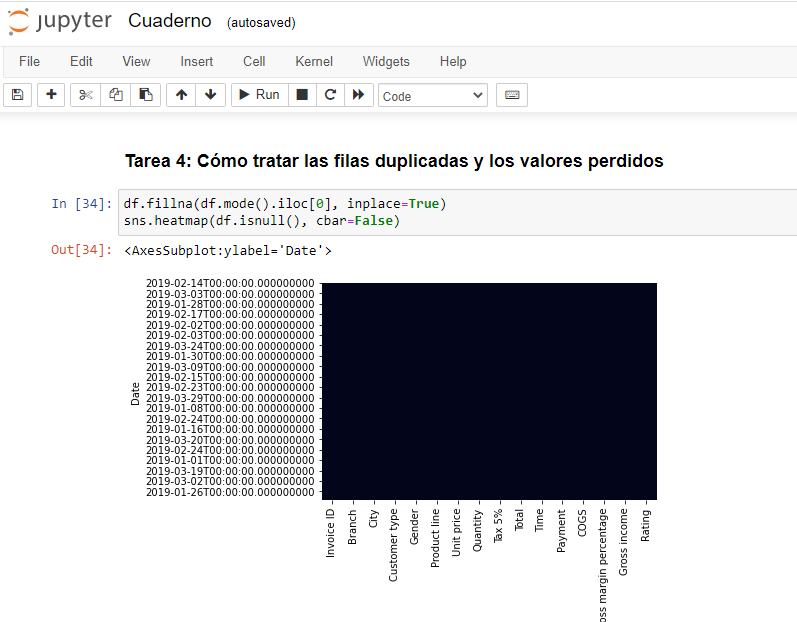Click the Time x-axis label

(539, 520)
